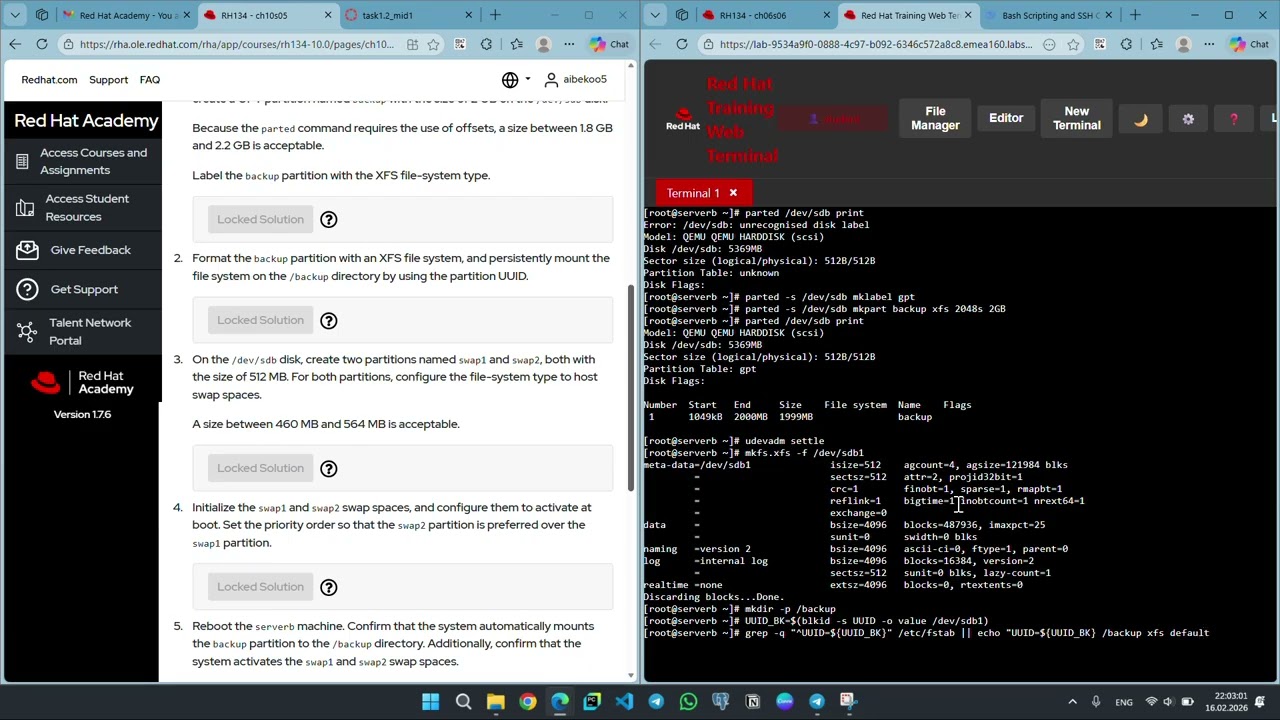Image resolution: width=1280 pixels, height=720 pixels.
Task: Open Favorites list in left Edge window
Action: coord(516,44)
